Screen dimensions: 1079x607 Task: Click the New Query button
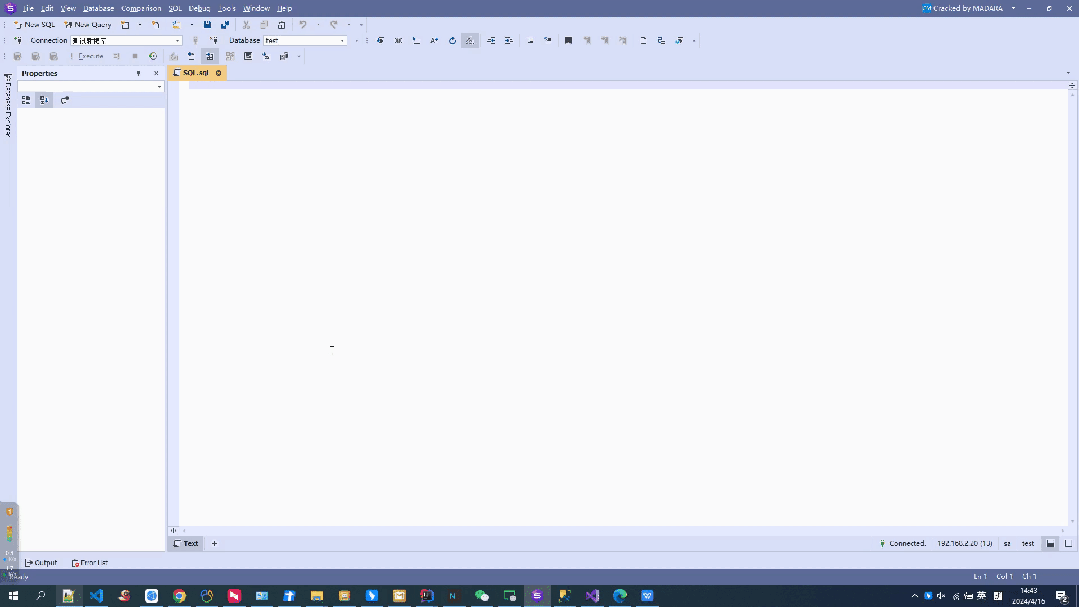point(88,24)
